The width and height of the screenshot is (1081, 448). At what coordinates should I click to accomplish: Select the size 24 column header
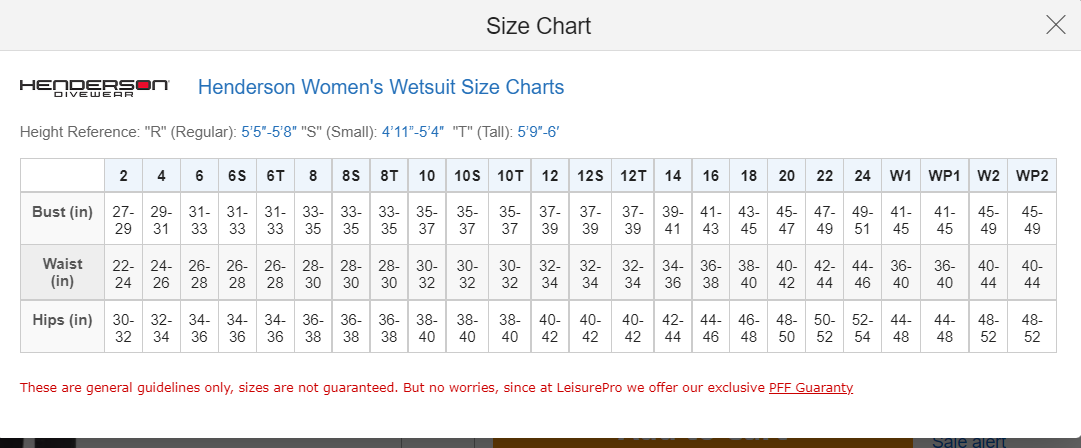pyautogui.click(x=862, y=175)
